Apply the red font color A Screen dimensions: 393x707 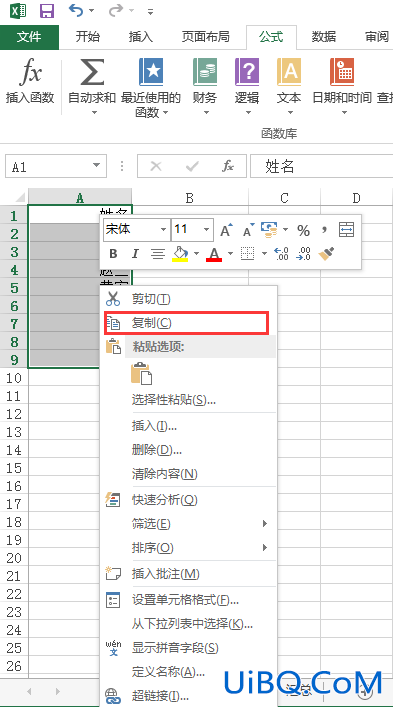214,254
